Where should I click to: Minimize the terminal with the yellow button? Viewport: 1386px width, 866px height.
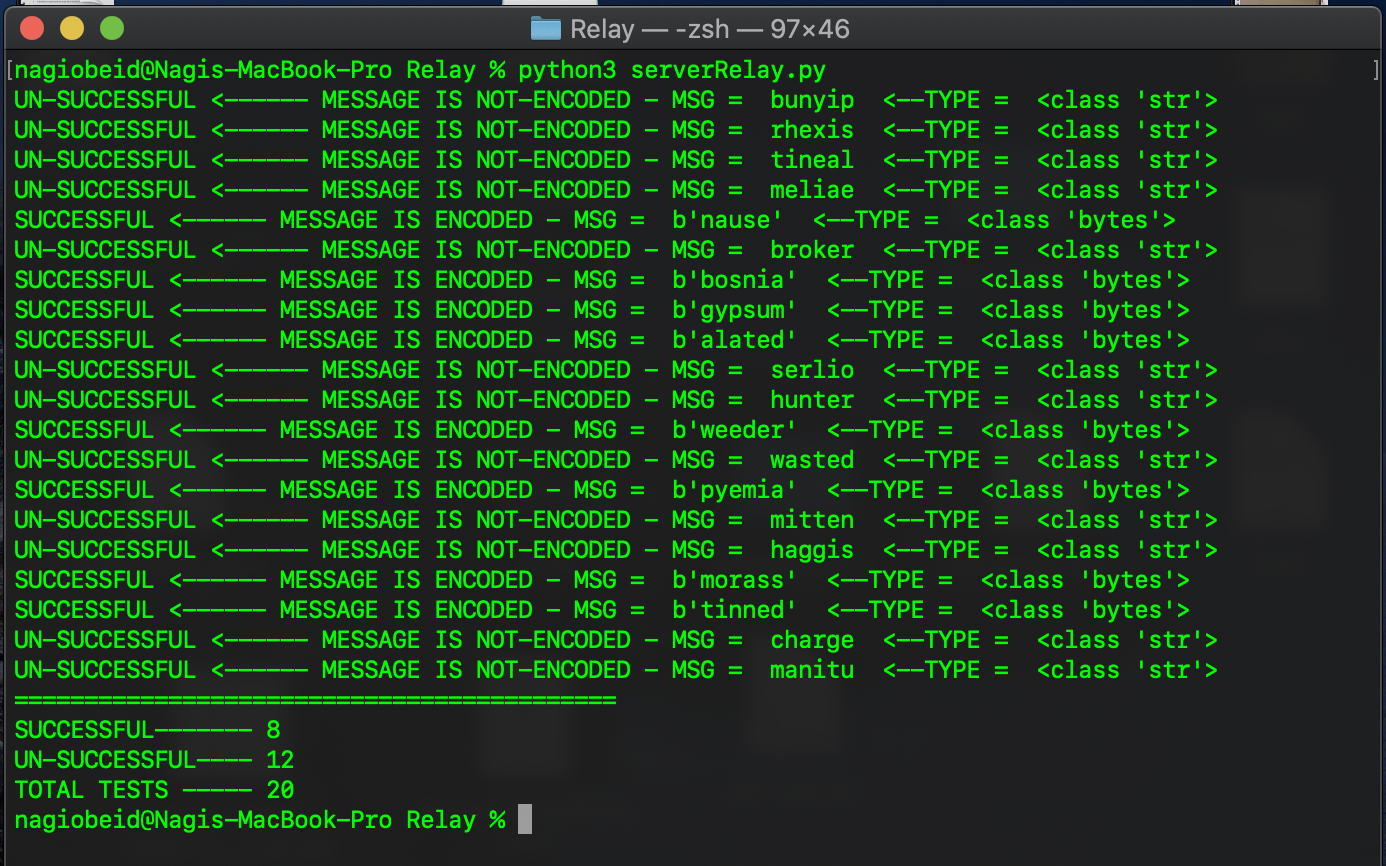click(72, 28)
